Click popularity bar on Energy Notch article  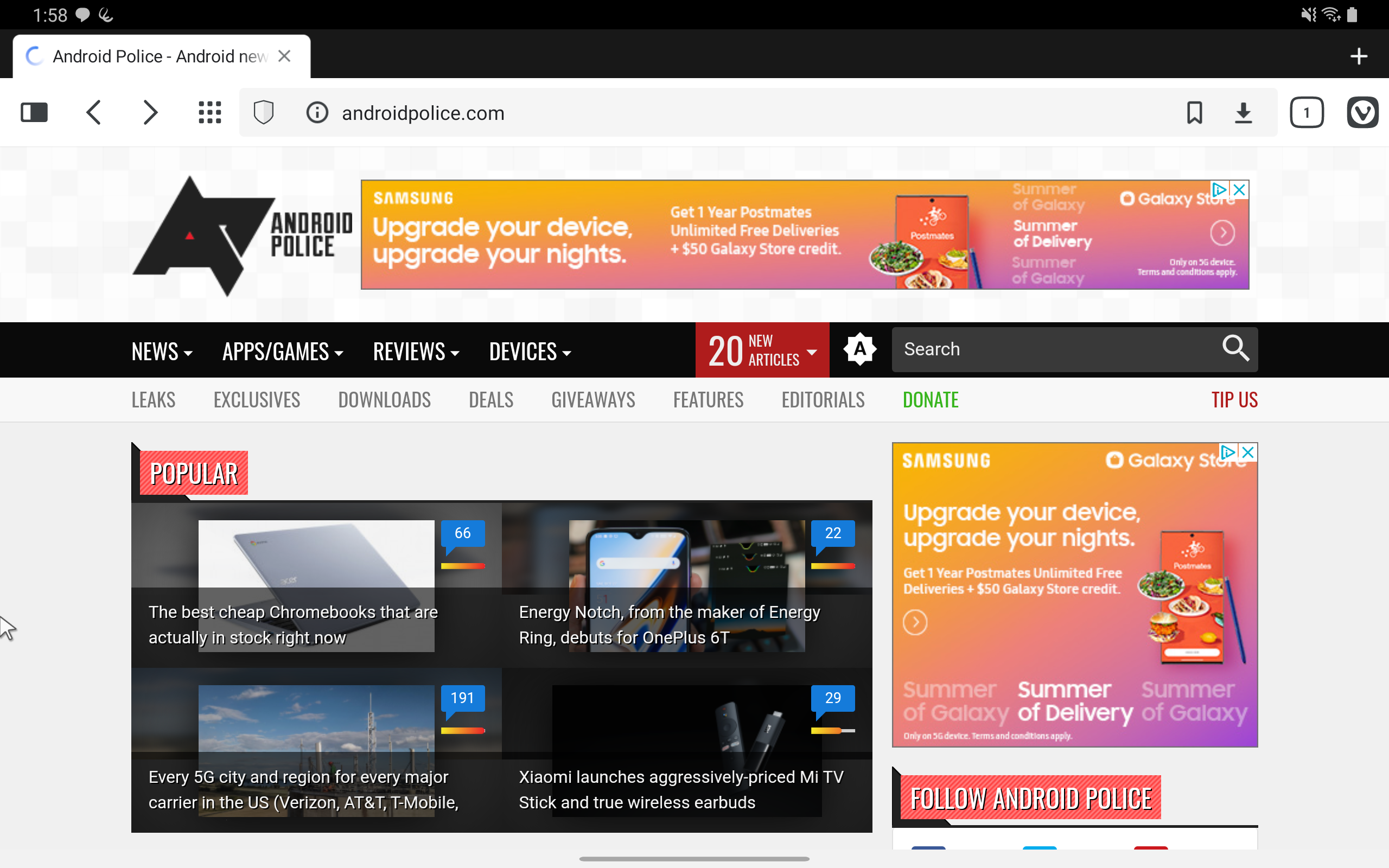coord(833,566)
